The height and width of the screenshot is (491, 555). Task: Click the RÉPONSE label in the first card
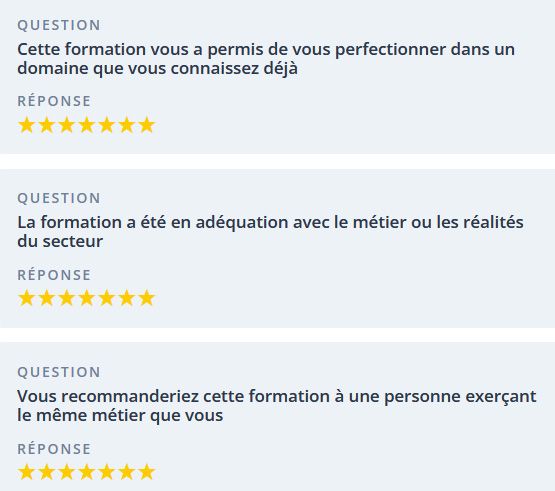click(x=54, y=101)
